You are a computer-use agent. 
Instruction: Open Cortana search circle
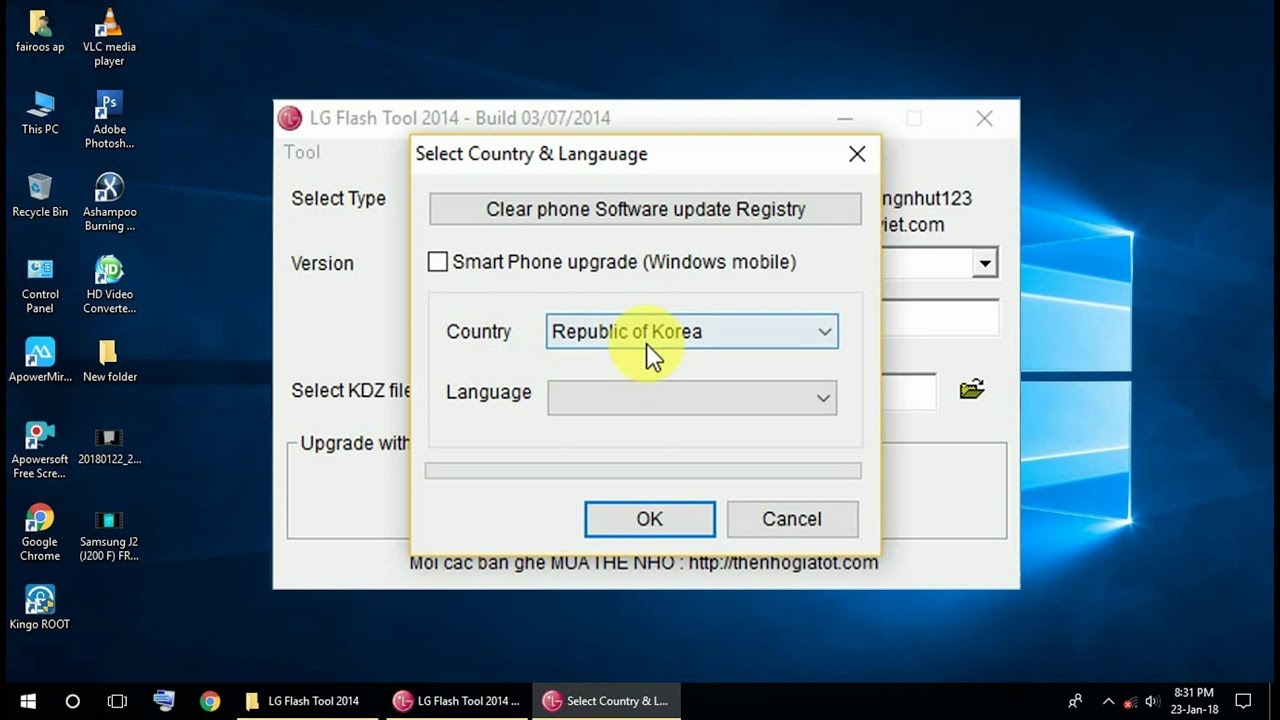(x=72, y=701)
